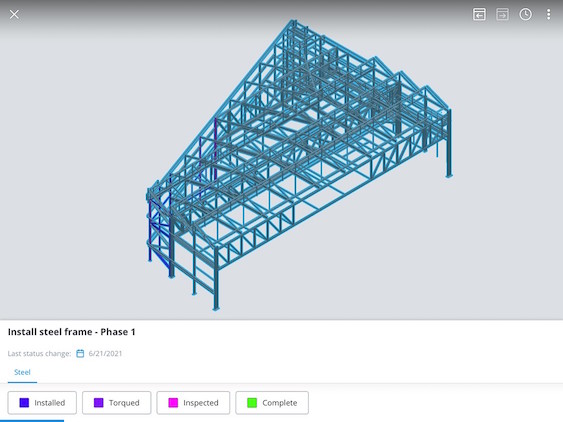Click the green Complete color swatch
The image size is (563, 422).
(252, 403)
